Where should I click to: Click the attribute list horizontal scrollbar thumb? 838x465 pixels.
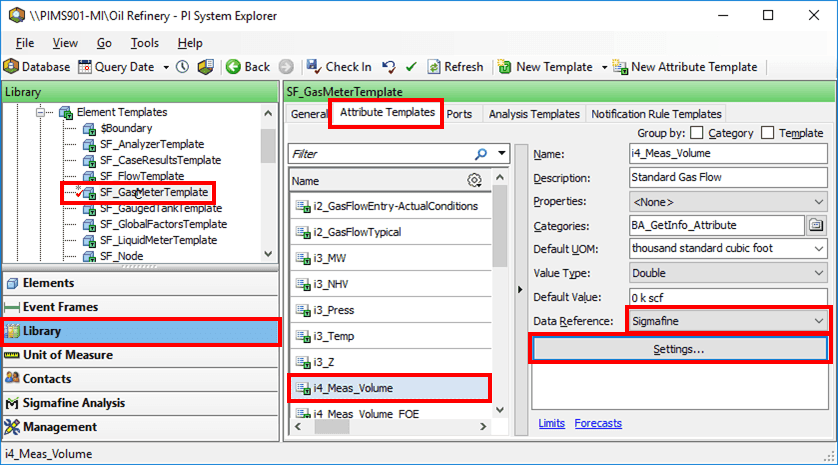[x=332, y=427]
